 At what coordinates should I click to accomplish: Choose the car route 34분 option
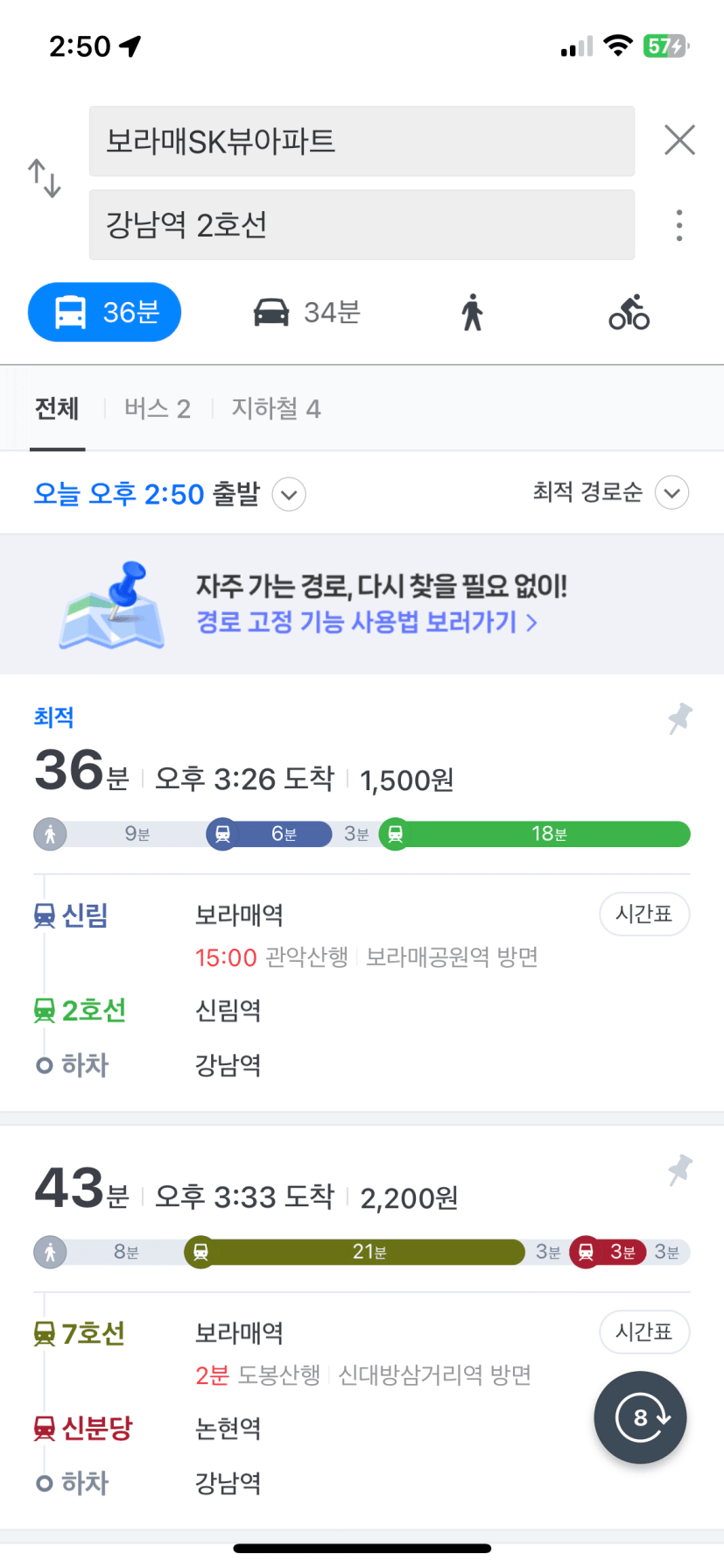tap(306, 312)
